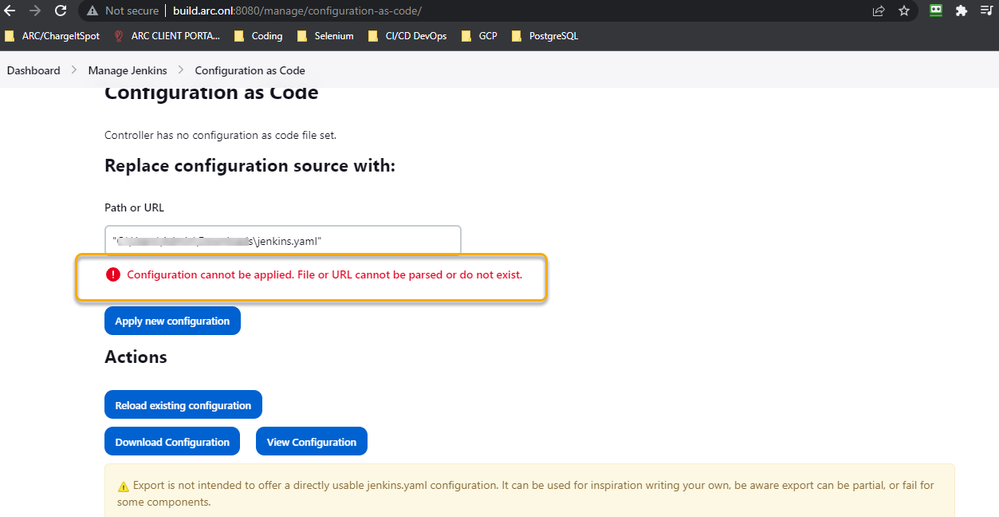Click the browser back arrow
Screen dimensions: 999x517
tap(11, 11)
